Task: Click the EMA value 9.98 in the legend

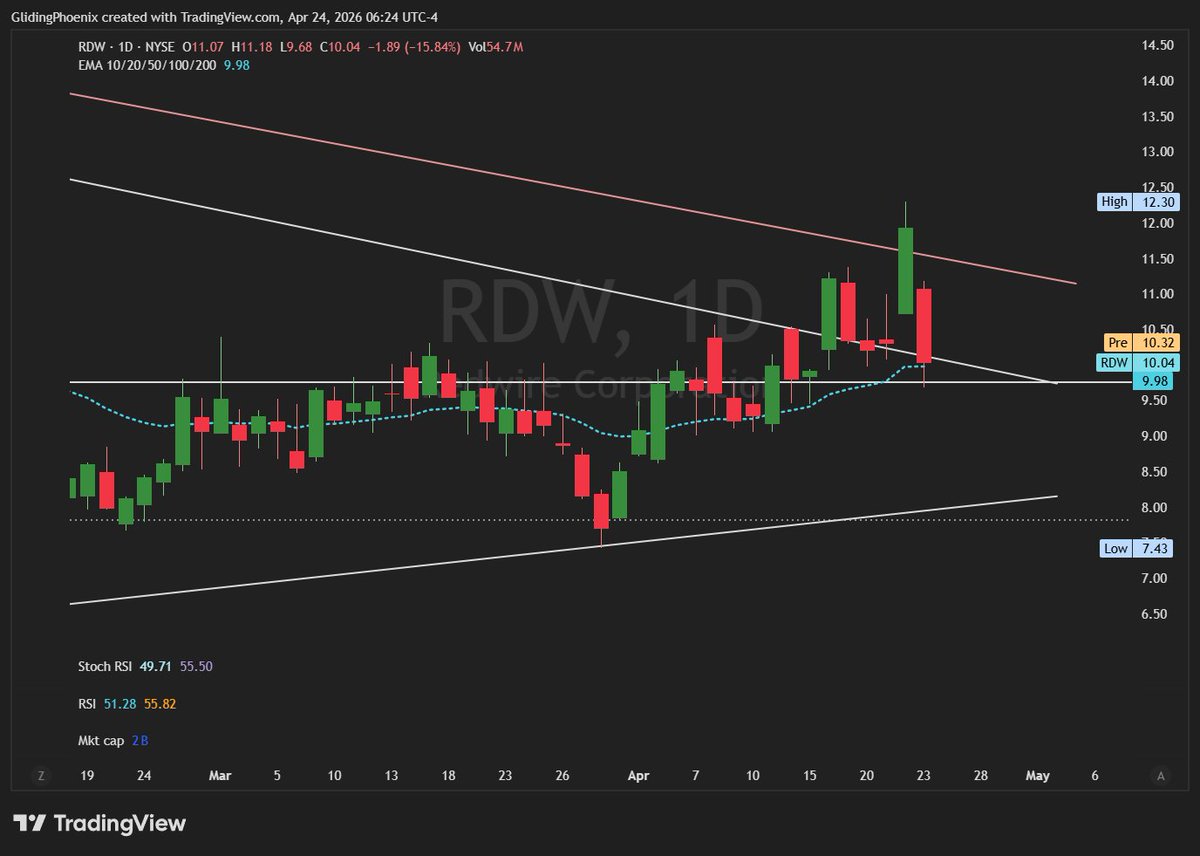Action: tap(238, 65)
